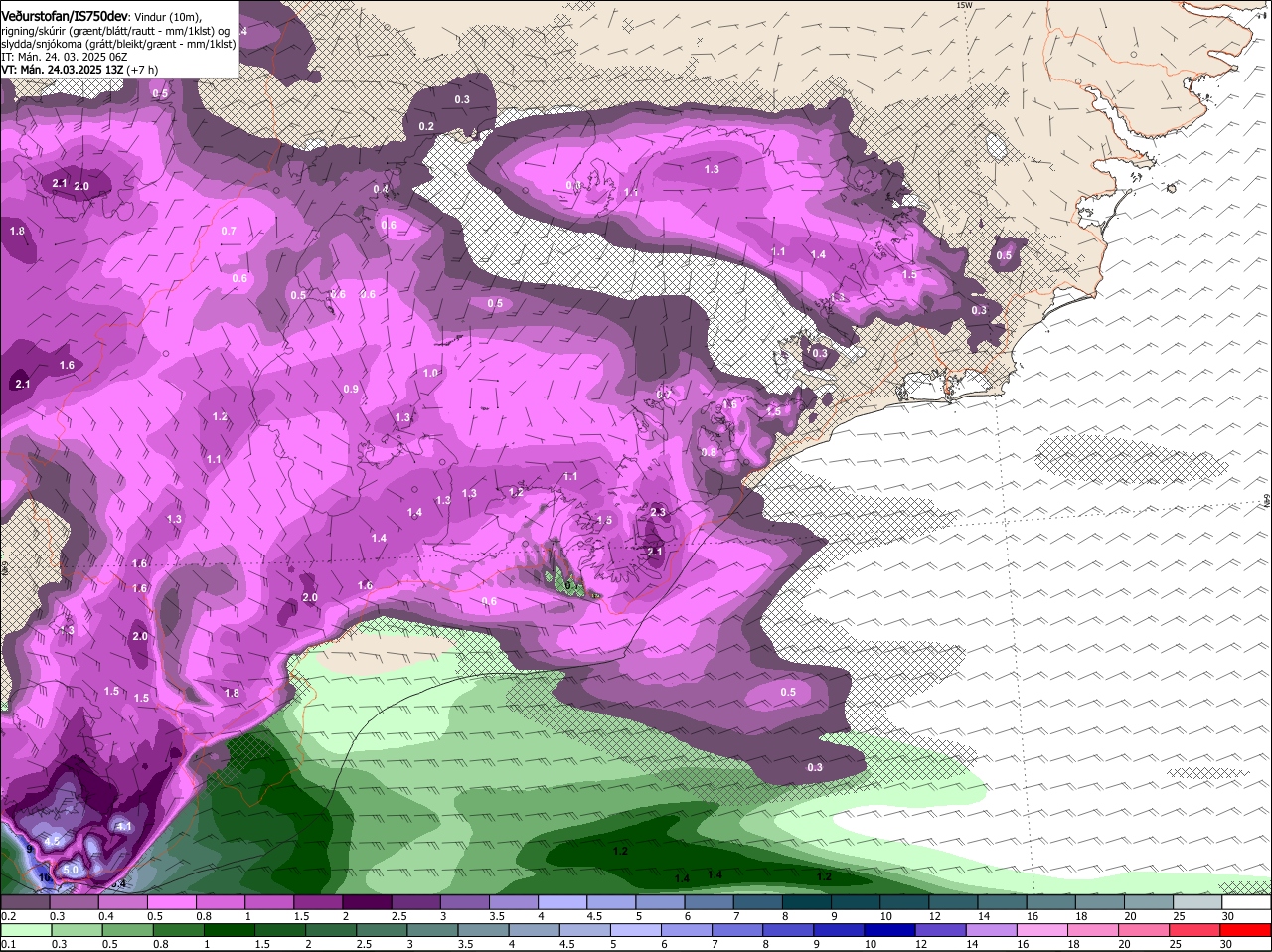
Task: Pick the darkest purple 2 swatch in snow legend
Action: [x=366, y=902]
